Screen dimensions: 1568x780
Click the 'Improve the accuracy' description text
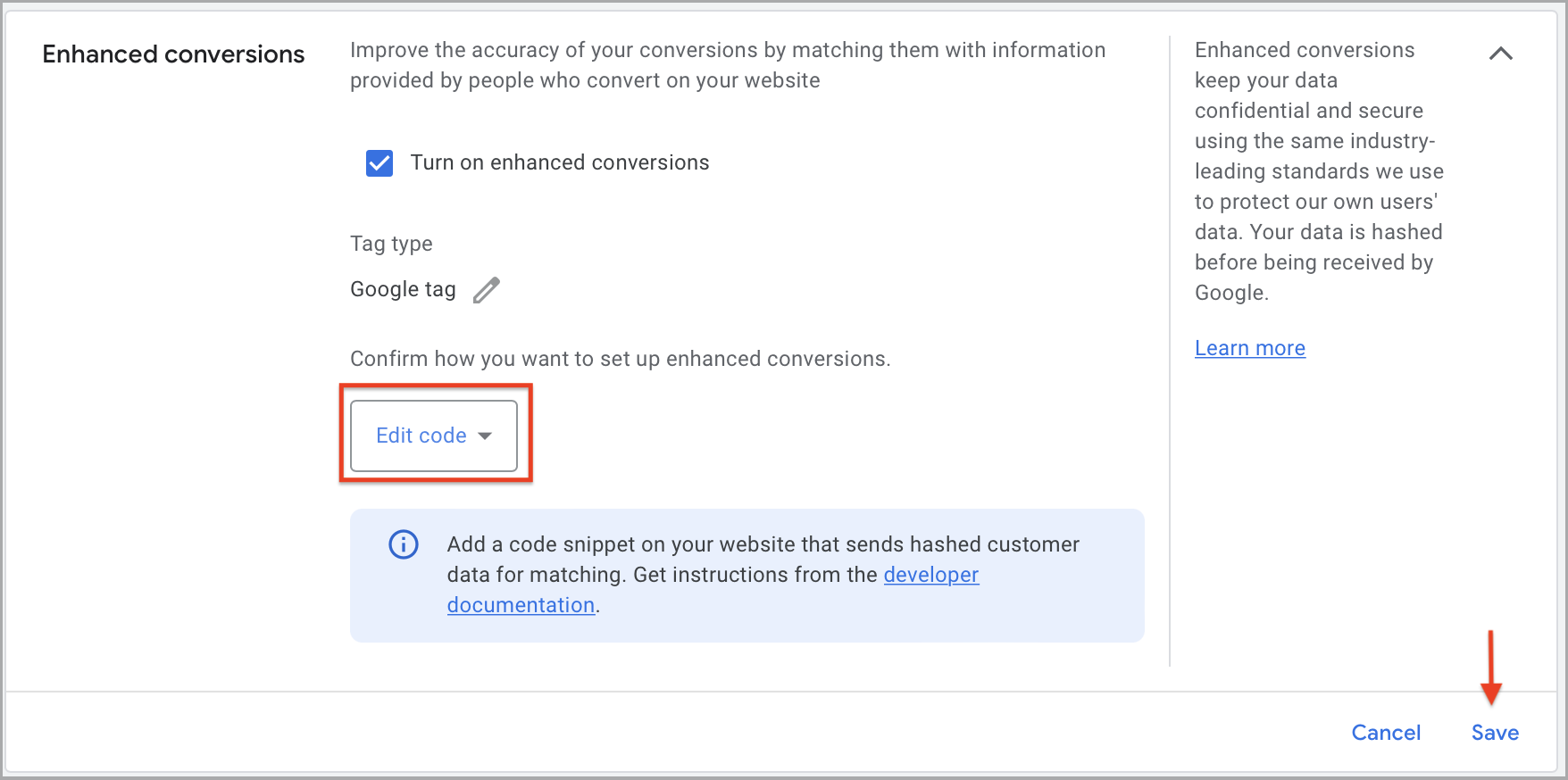point(728,65)
